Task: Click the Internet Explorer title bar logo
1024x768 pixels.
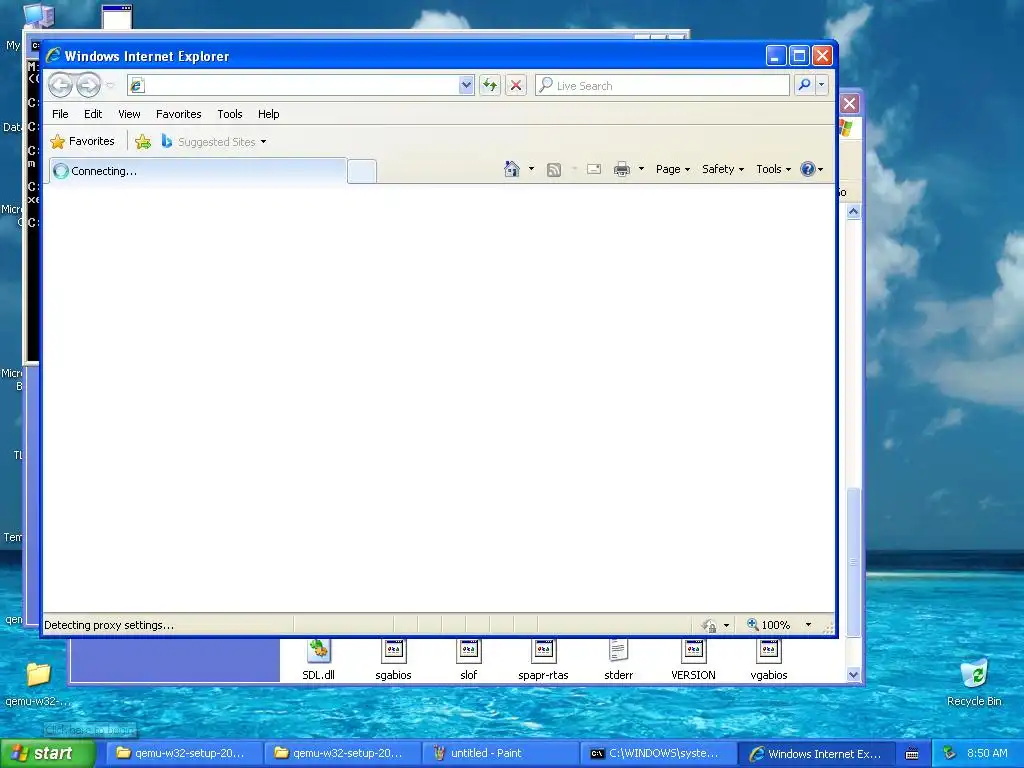Action: 53,56
